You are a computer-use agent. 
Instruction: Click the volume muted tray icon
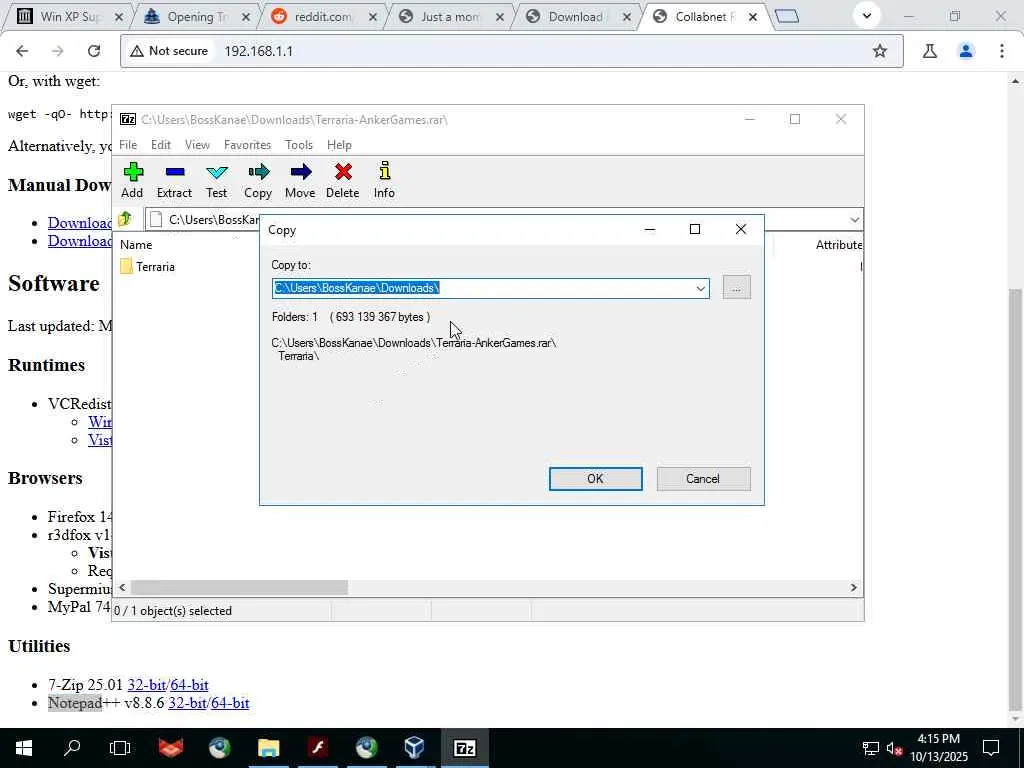tap(895, 748)
